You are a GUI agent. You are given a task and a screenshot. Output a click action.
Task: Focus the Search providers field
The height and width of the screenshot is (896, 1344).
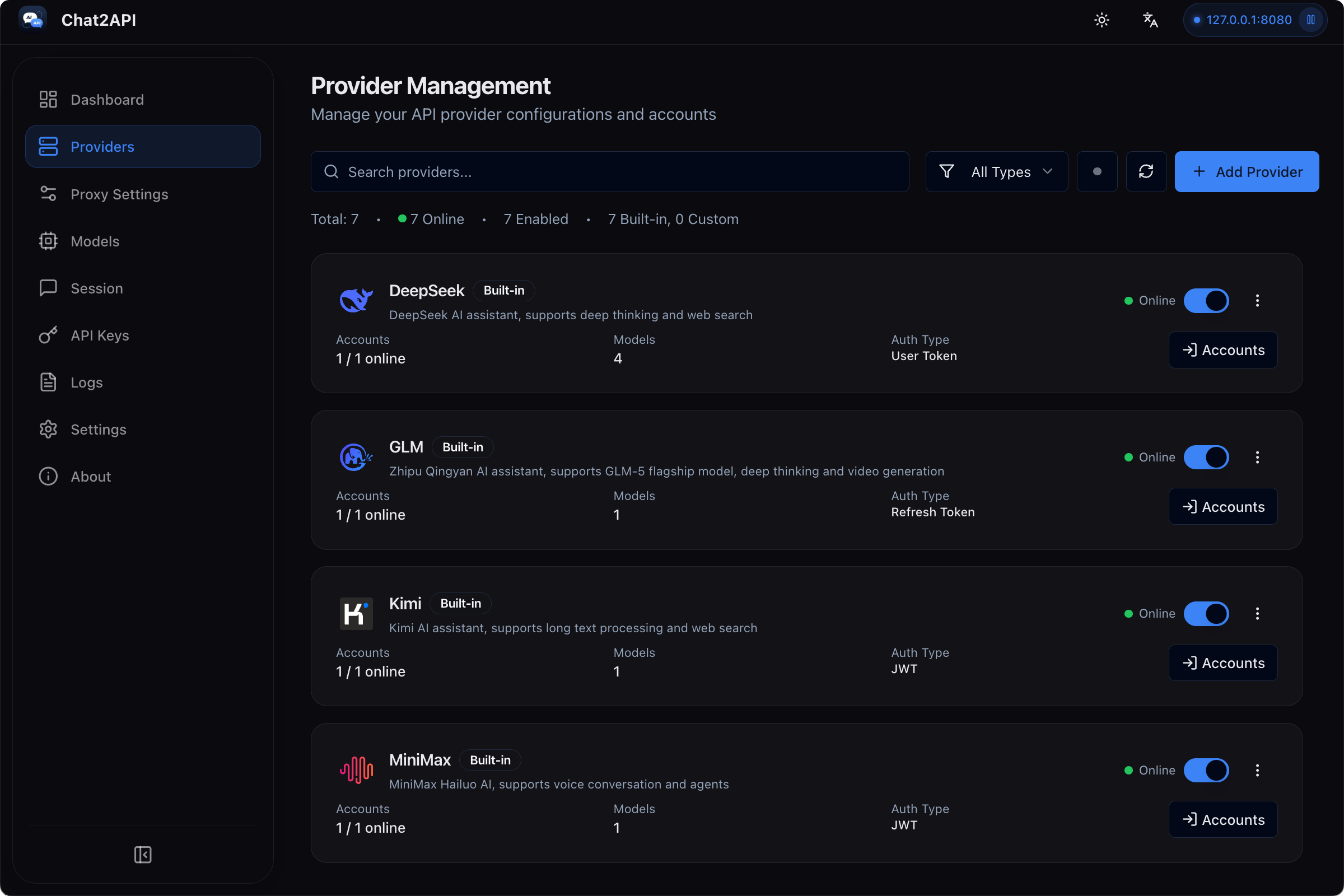click(x=610, y=171)
